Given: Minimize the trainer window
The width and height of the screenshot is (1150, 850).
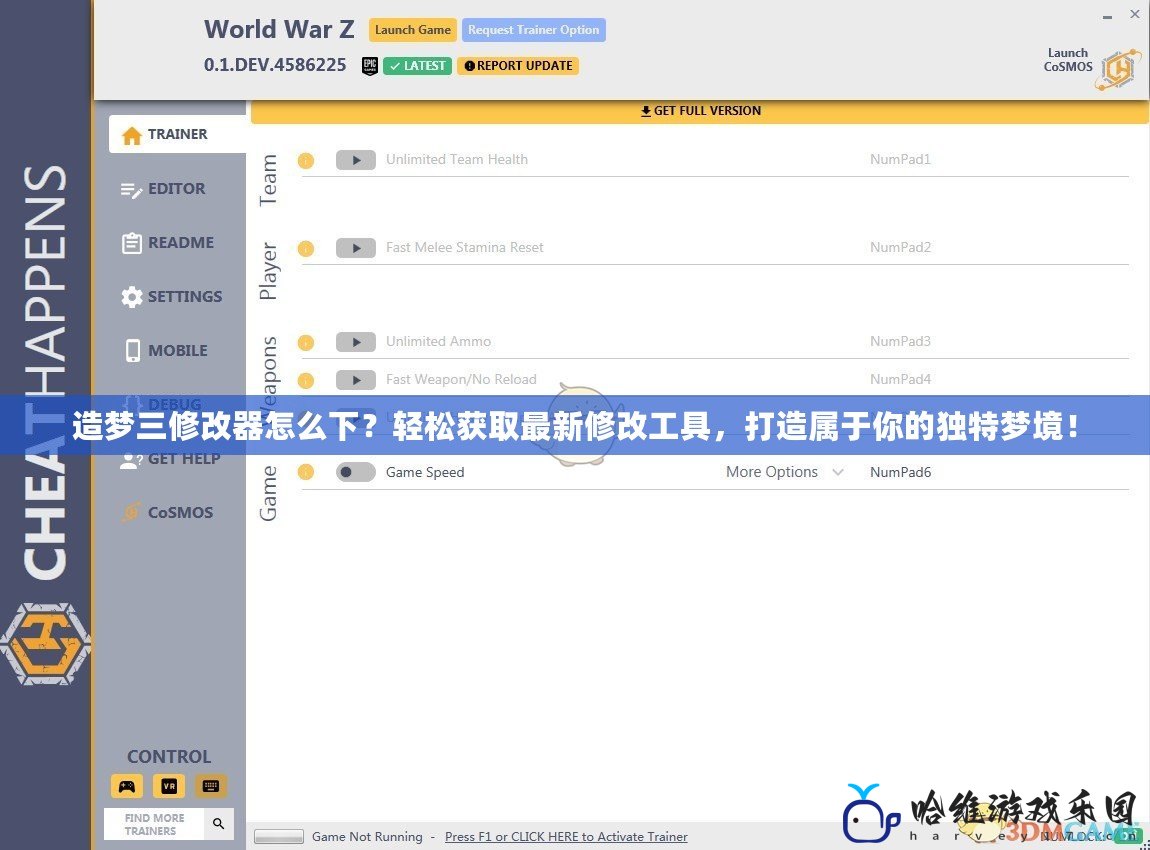Looking at the screenshot, I should (x=1107, y=15).
